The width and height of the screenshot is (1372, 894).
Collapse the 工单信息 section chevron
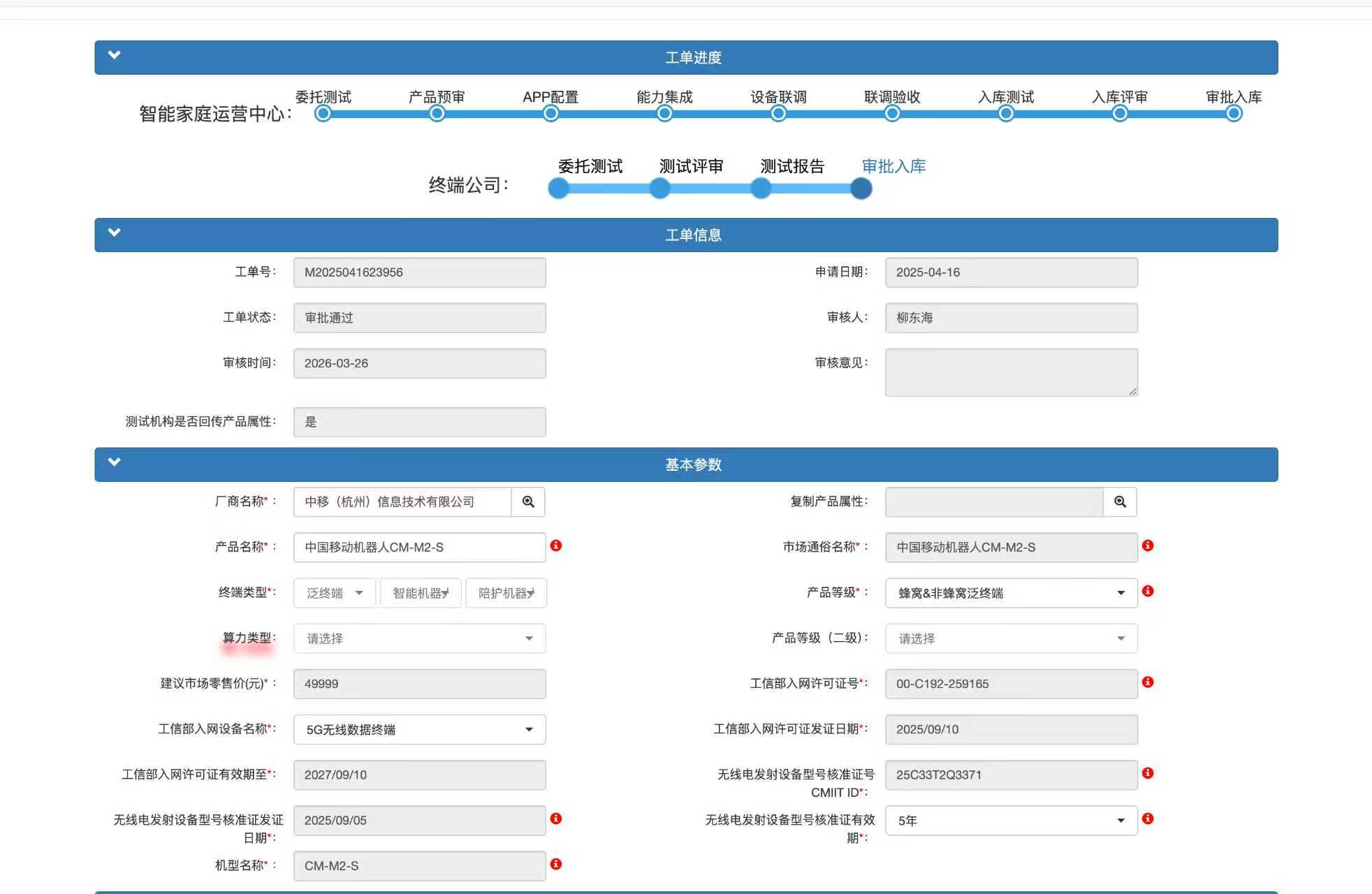click(x=115, y=233)
